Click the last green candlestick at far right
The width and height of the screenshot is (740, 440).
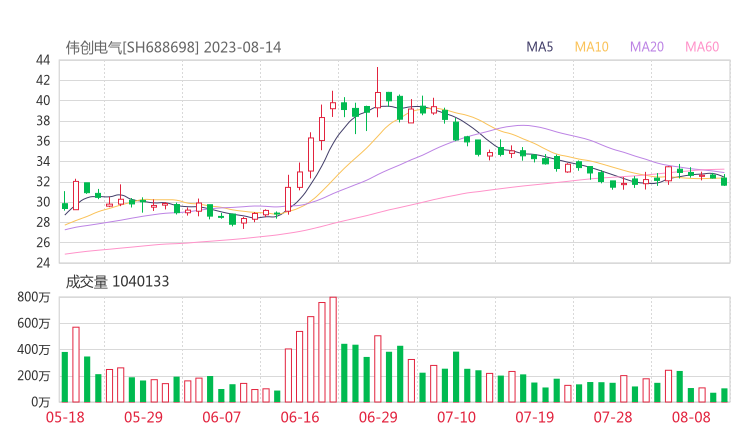(x=724, y=181)
